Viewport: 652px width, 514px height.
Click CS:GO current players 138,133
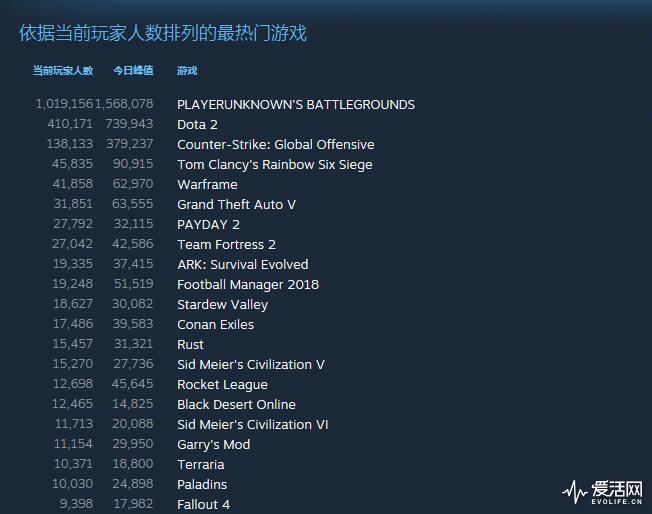point(70,143)
